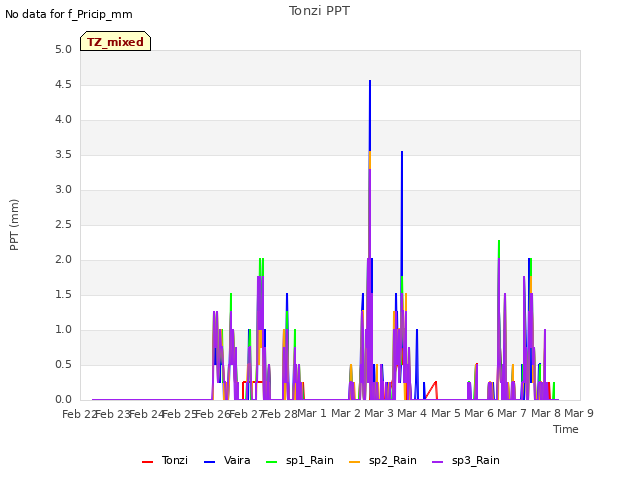Click the 4.5 y-axis tick label
The height and width of the screenshot is (480, 640).
[63, 85]
